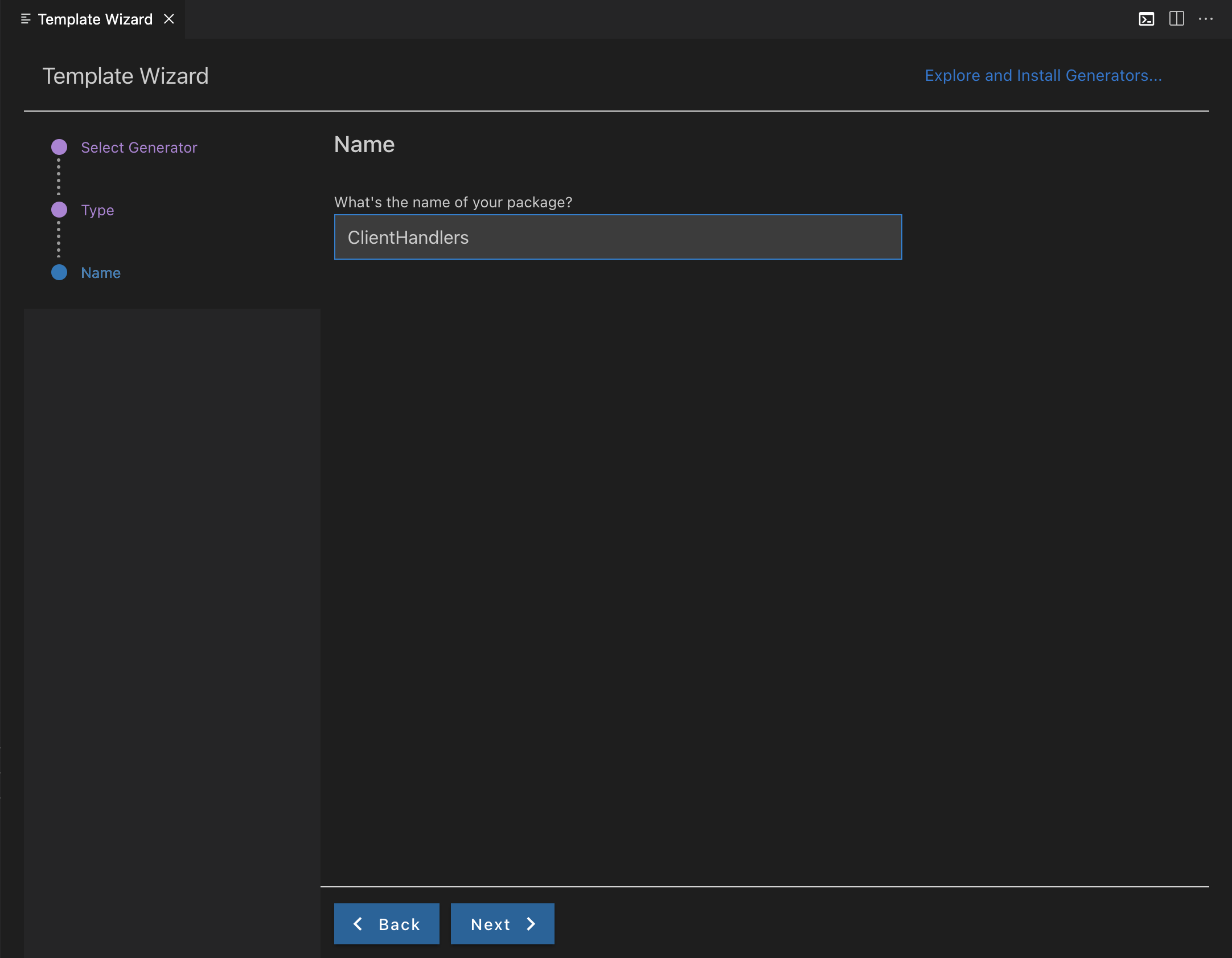Click the ClientHandlers package name field

618,237
